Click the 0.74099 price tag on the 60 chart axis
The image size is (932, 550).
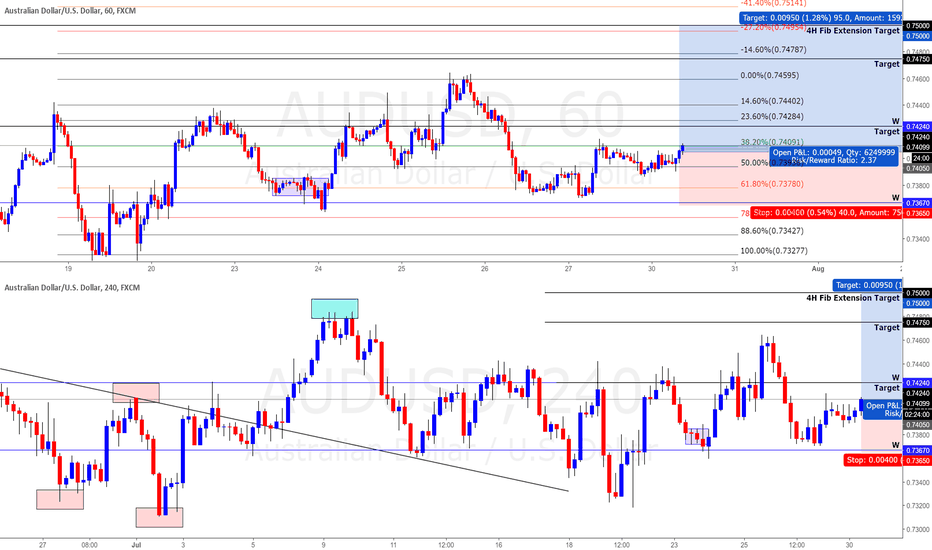click(x=917, y=147)
